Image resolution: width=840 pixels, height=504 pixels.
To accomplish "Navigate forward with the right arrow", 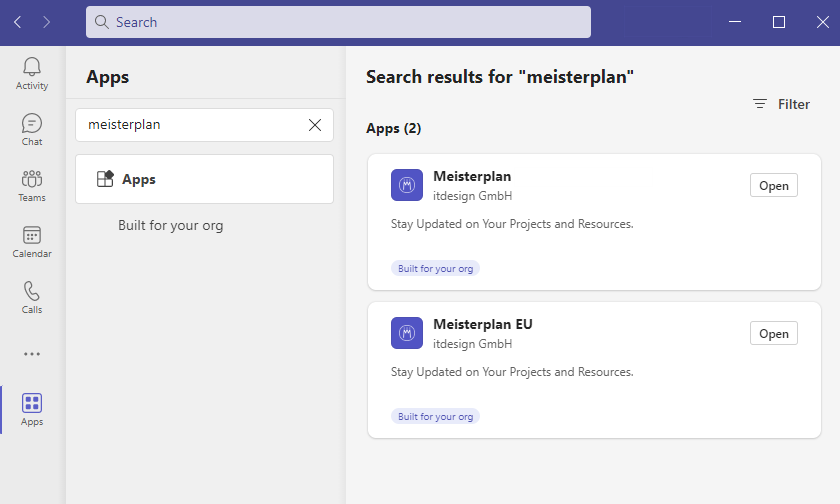I will pos(47,22).
